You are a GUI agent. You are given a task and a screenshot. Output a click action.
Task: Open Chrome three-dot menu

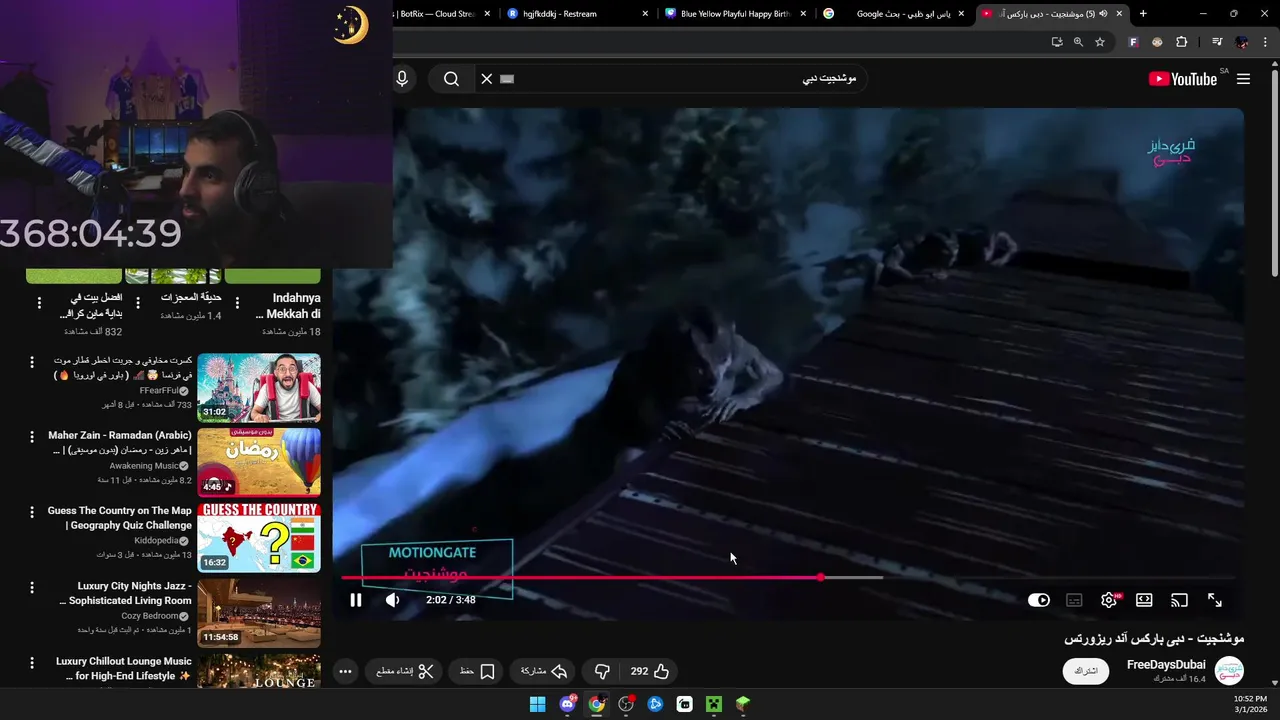(x=1267, y=42)
